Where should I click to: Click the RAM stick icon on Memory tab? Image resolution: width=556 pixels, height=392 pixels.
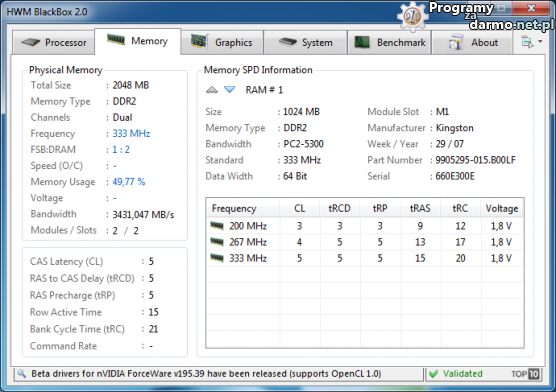pyautogui.click(x=116, y=39)
